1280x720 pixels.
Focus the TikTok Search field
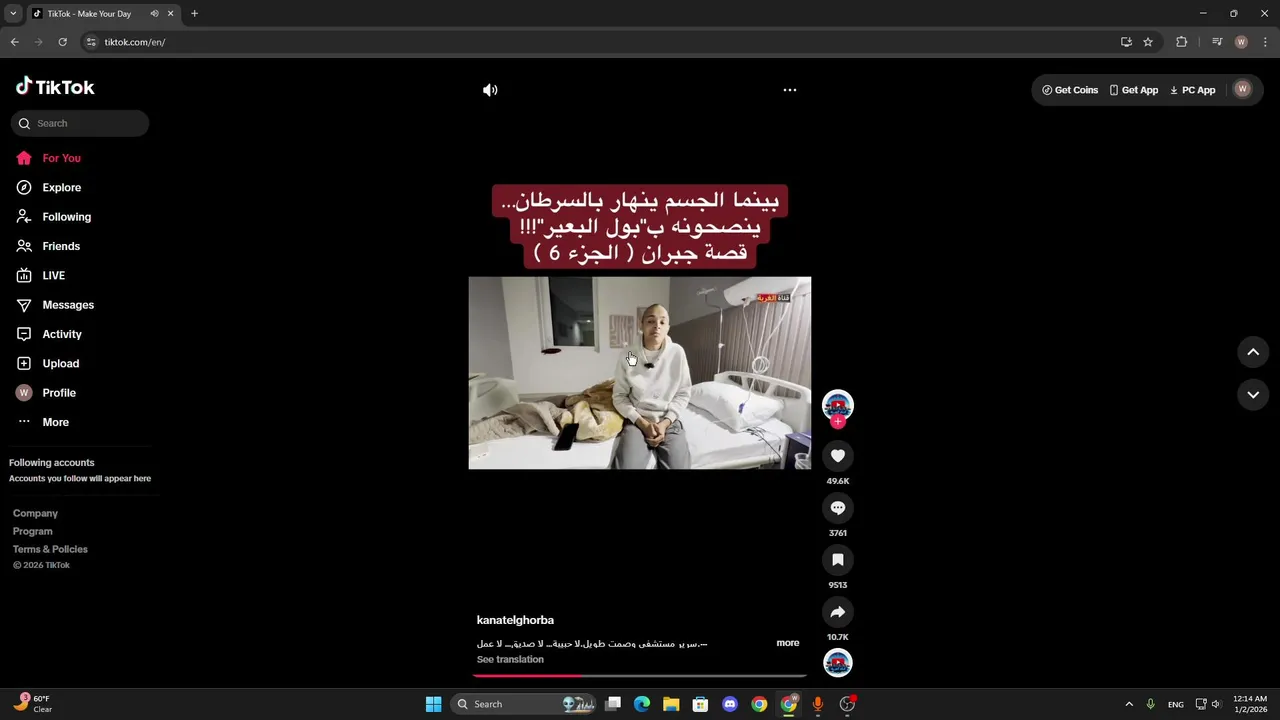tap(80, 124)
